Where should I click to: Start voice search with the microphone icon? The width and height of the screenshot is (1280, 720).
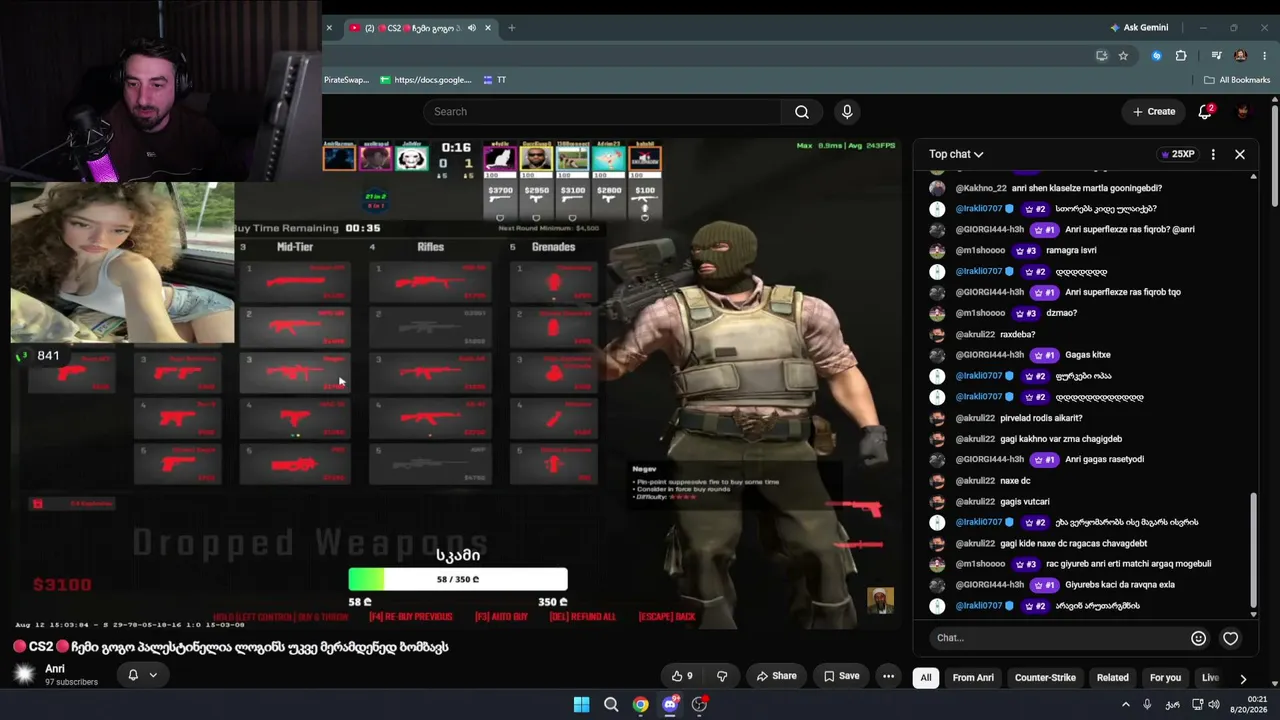[x=847, y=112]
